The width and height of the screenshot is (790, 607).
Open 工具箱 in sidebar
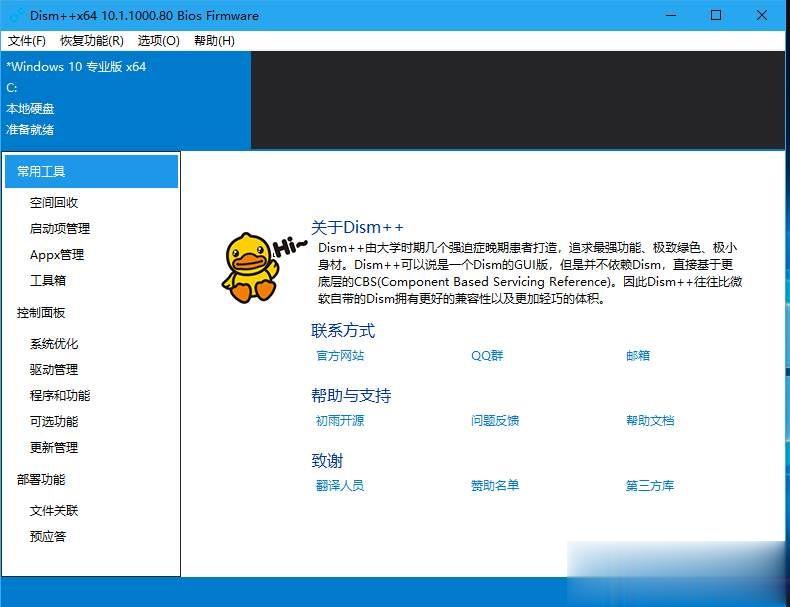[x=48, y=281]
